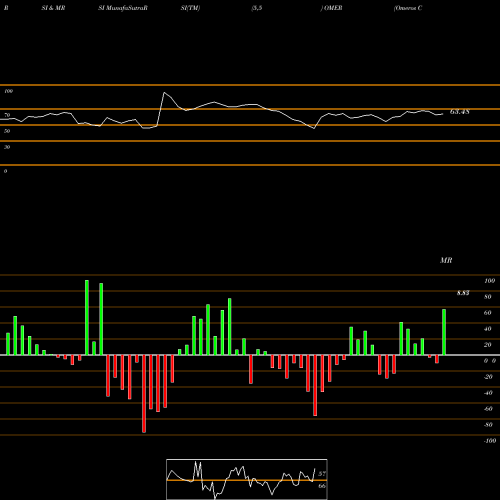Click the MunafaSutra header label

(x=128, y=8)
